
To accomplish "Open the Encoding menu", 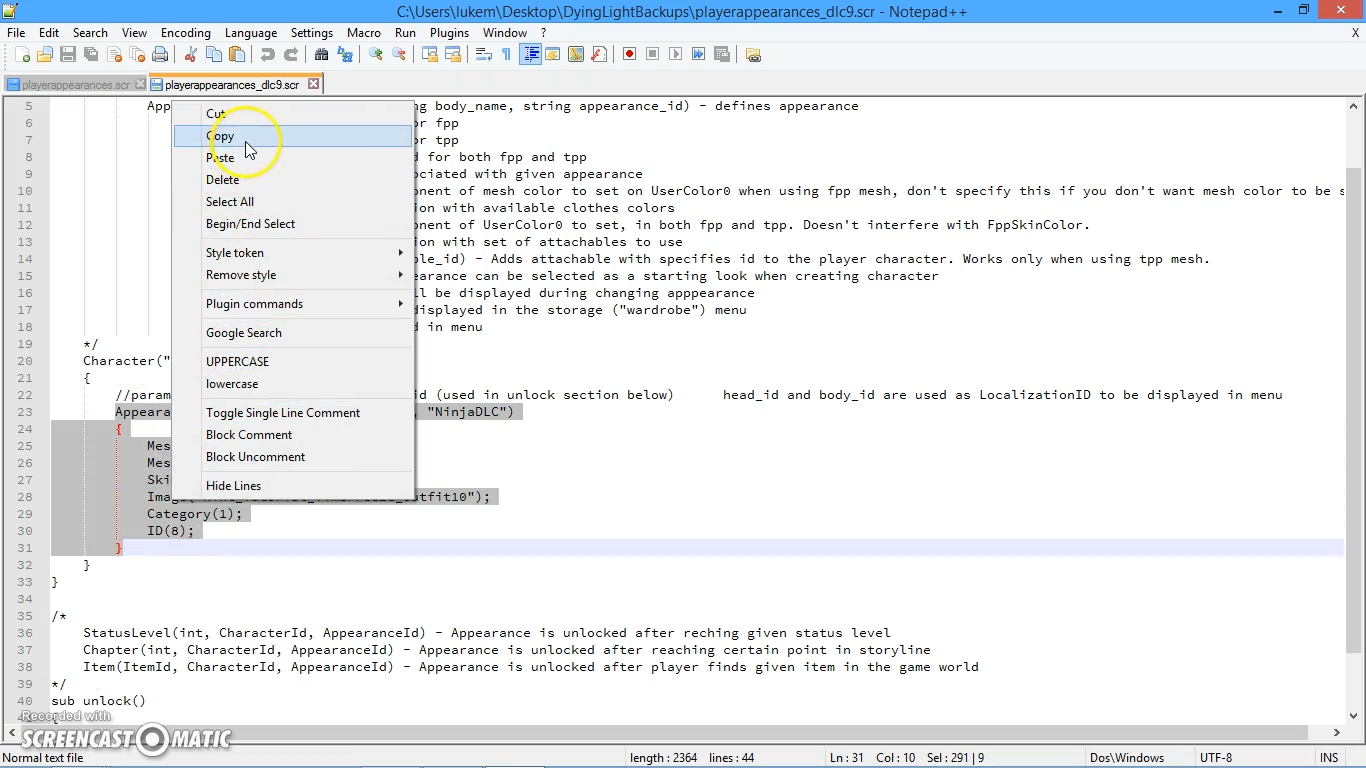I will click(186, 33).
